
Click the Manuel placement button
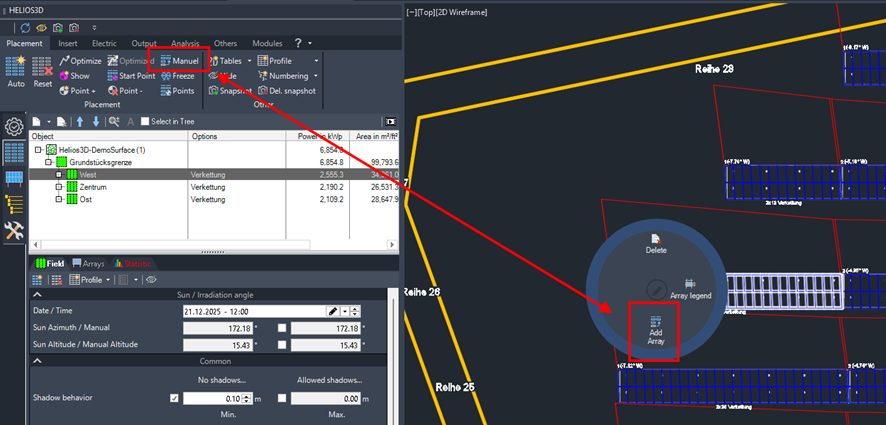179,60
